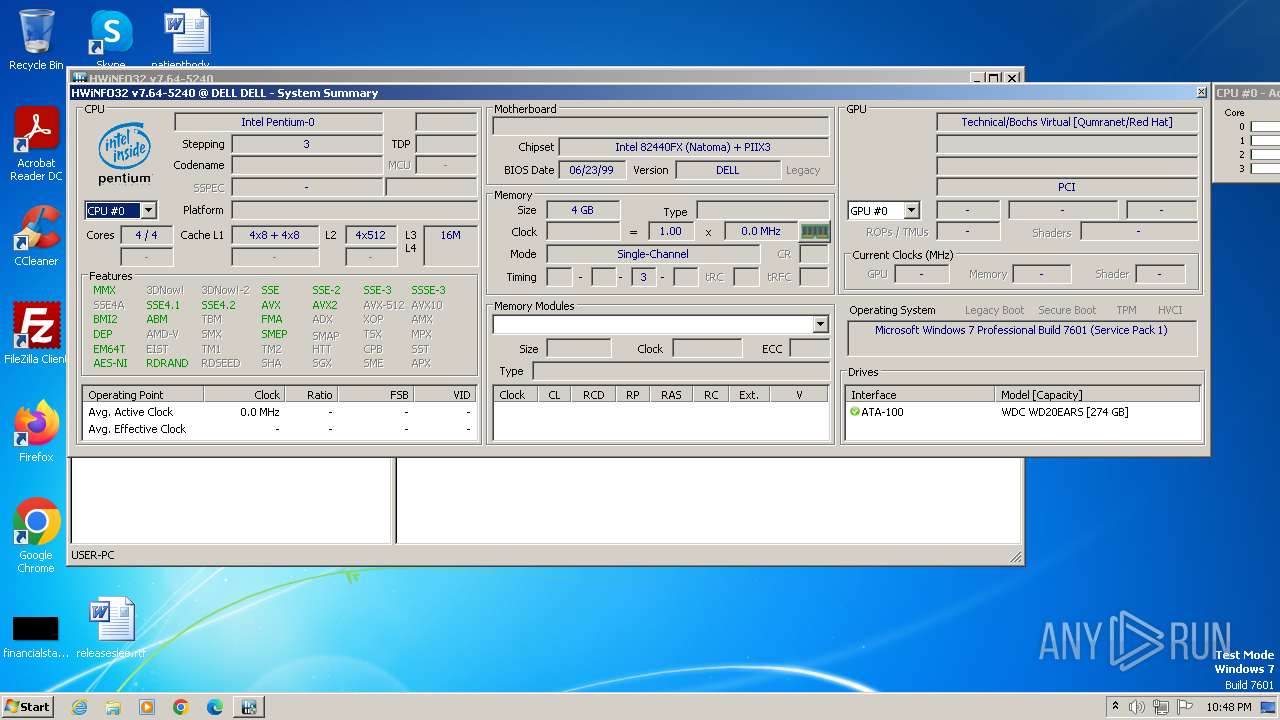This screenshot has height=720, width=1280.
Task: Click the BIOS Date value 06/23/99
Action: [592, 170]
